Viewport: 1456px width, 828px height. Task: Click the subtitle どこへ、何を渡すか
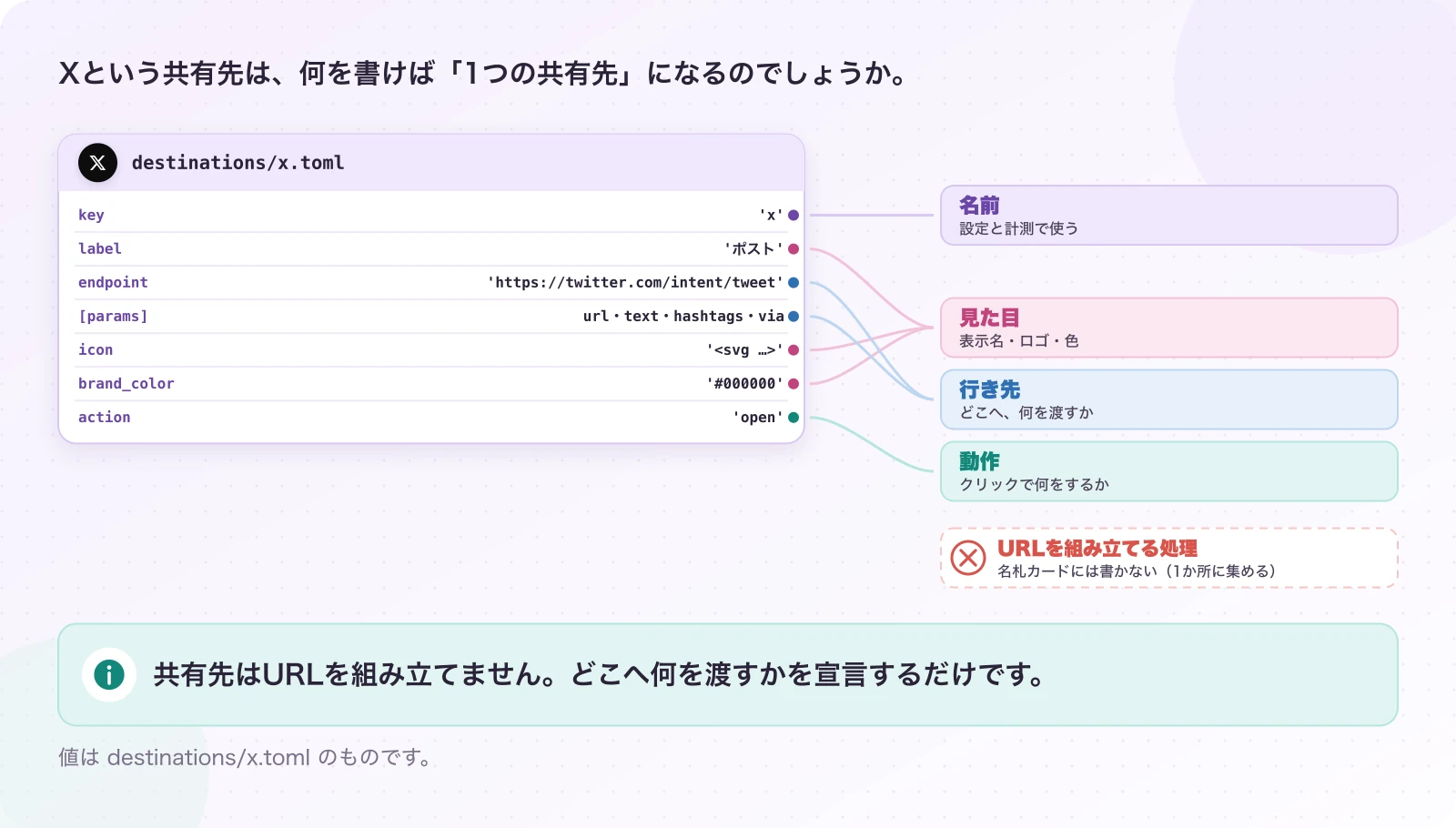click(1026, 413)
